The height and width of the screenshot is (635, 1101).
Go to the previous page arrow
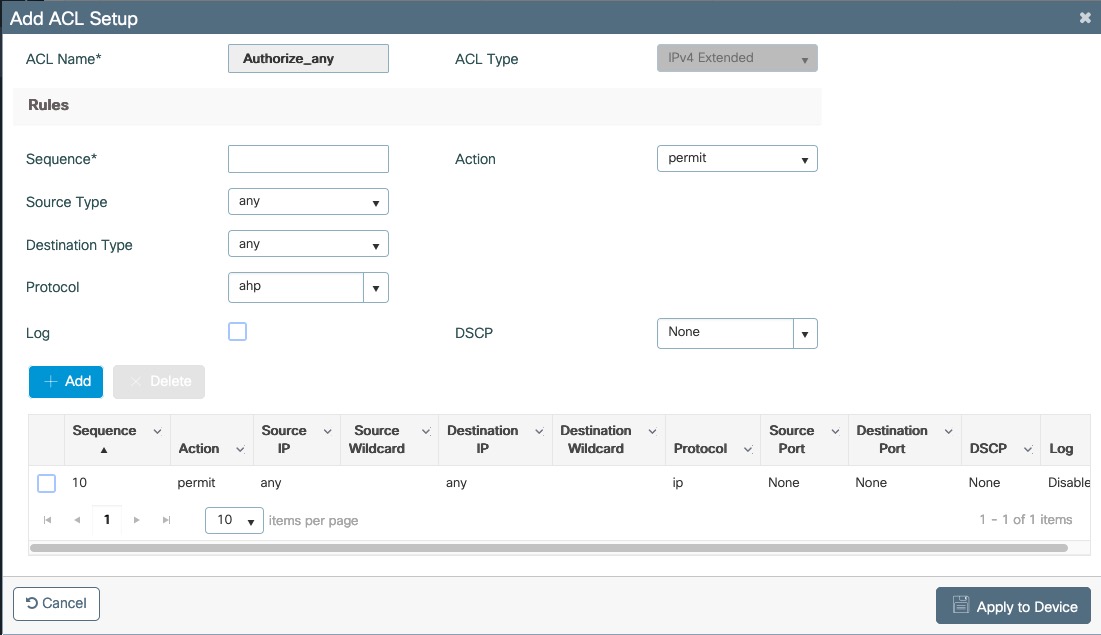pyautogui.click(x=77, y=519)
